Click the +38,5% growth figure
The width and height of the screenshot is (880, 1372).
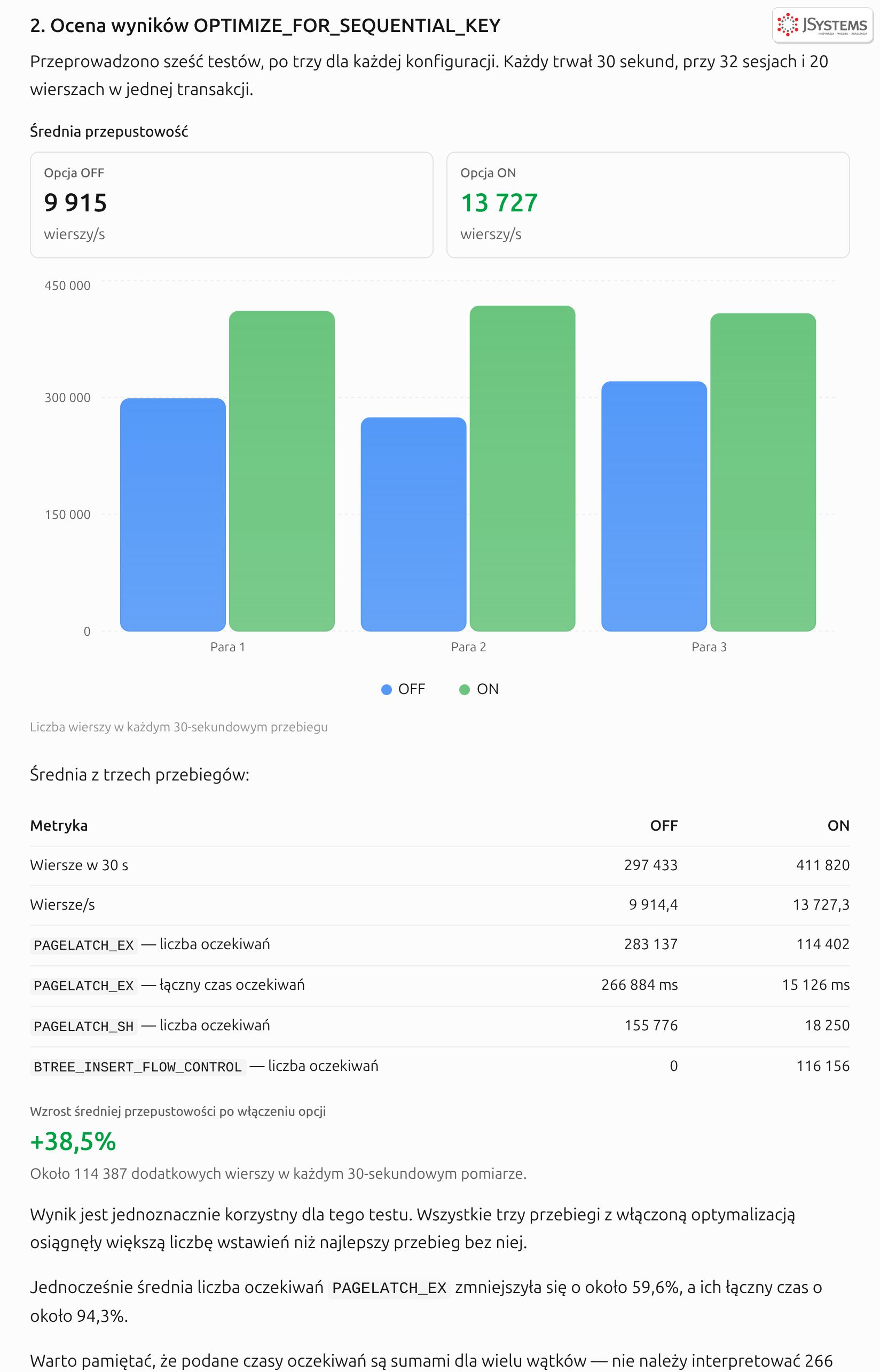click(73, 1141)
